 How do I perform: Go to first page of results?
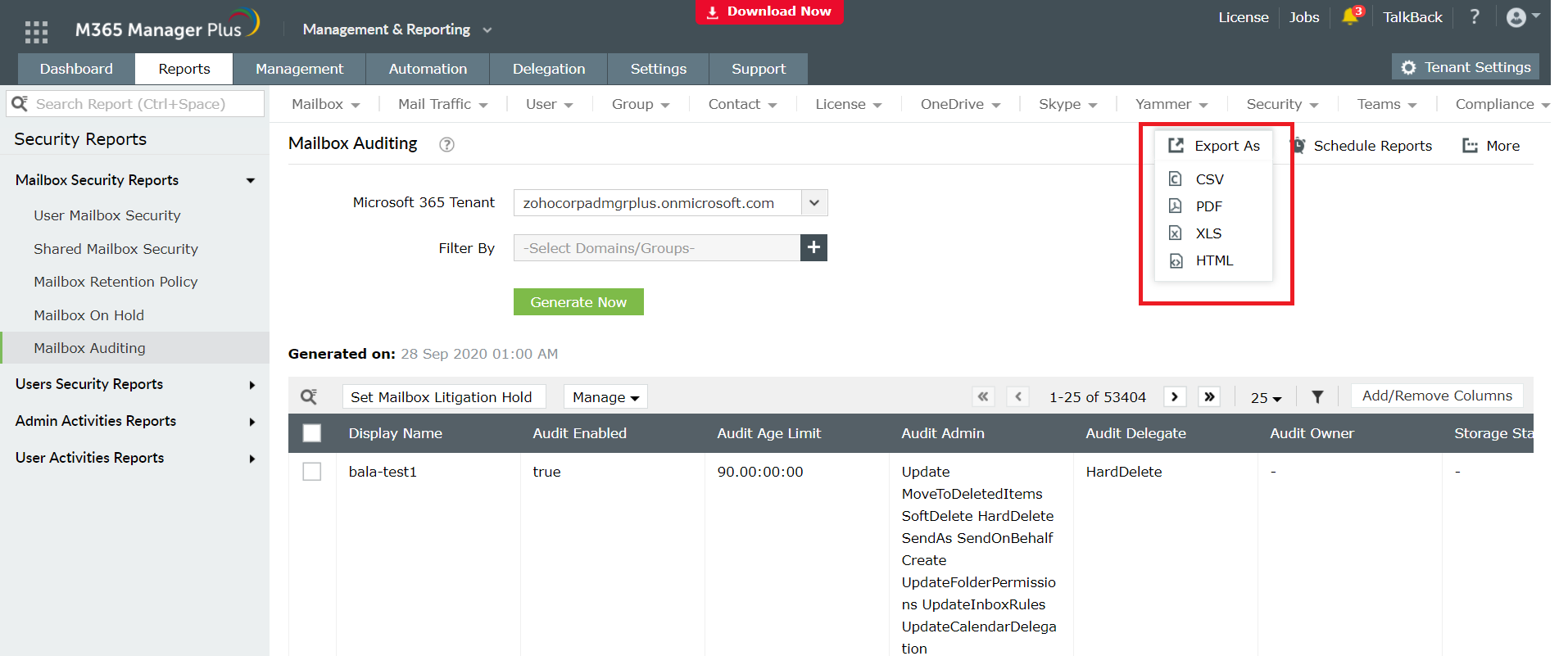point(983,397)
